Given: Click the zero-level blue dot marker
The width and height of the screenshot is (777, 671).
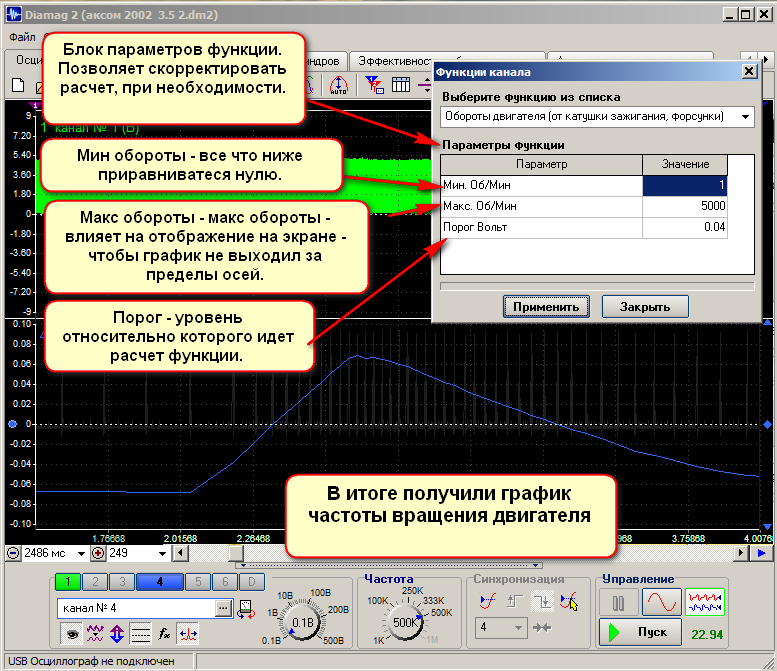Looking at the screenshot, I should click(13, 424).
